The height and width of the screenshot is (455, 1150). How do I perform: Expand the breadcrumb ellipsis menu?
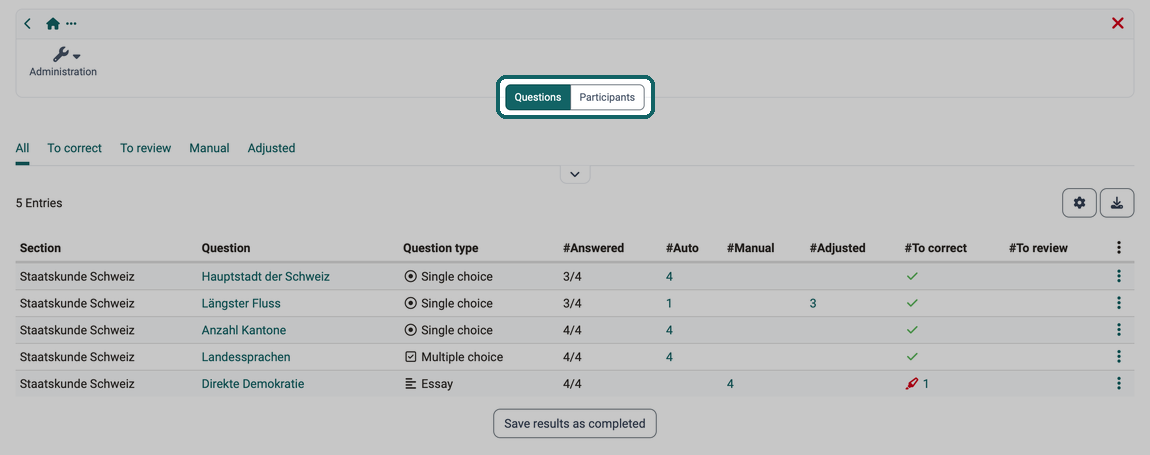tap(71, 23)
